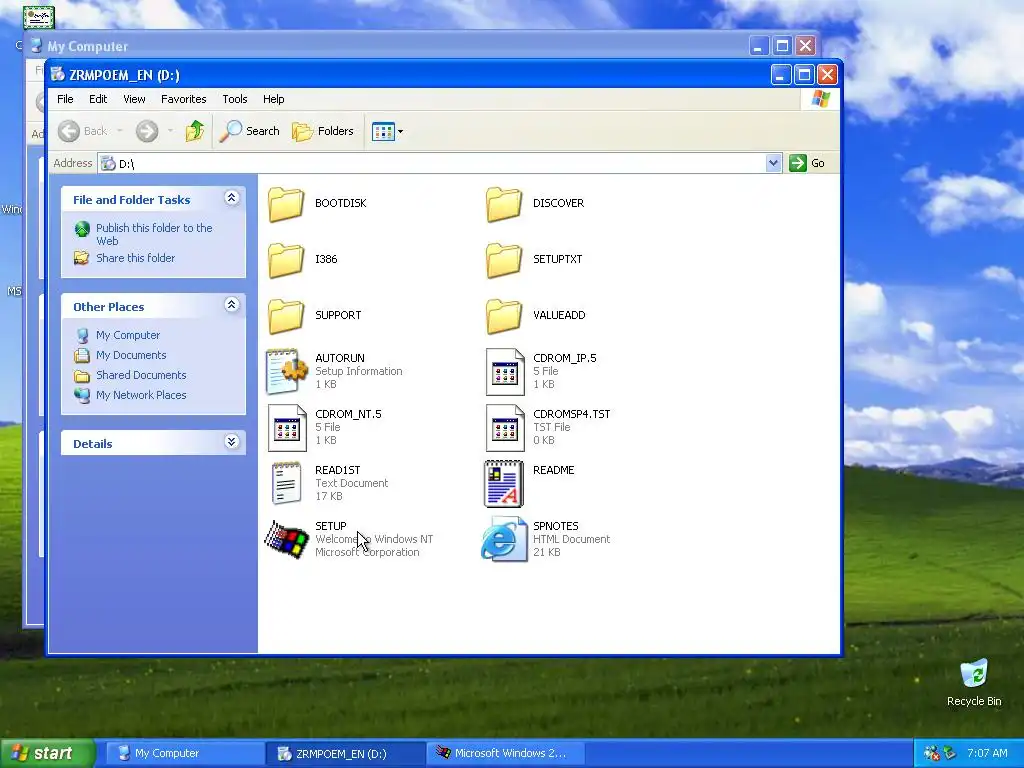Switch to ZRMPOEM_EN (D:) taskbar button
The image size is (1024, 768).
346,753
